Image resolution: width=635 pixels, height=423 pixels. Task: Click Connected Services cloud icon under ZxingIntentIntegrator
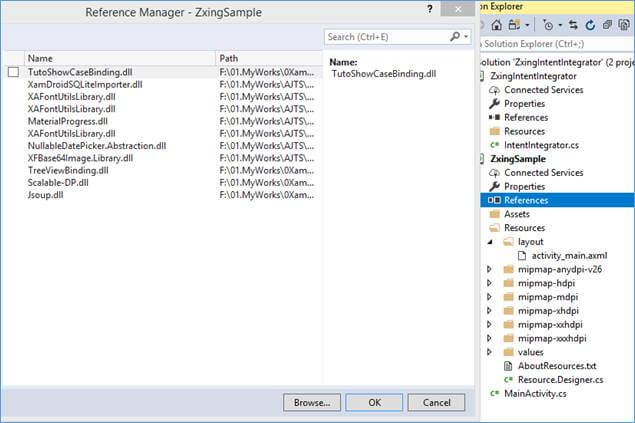pos(494,90)
